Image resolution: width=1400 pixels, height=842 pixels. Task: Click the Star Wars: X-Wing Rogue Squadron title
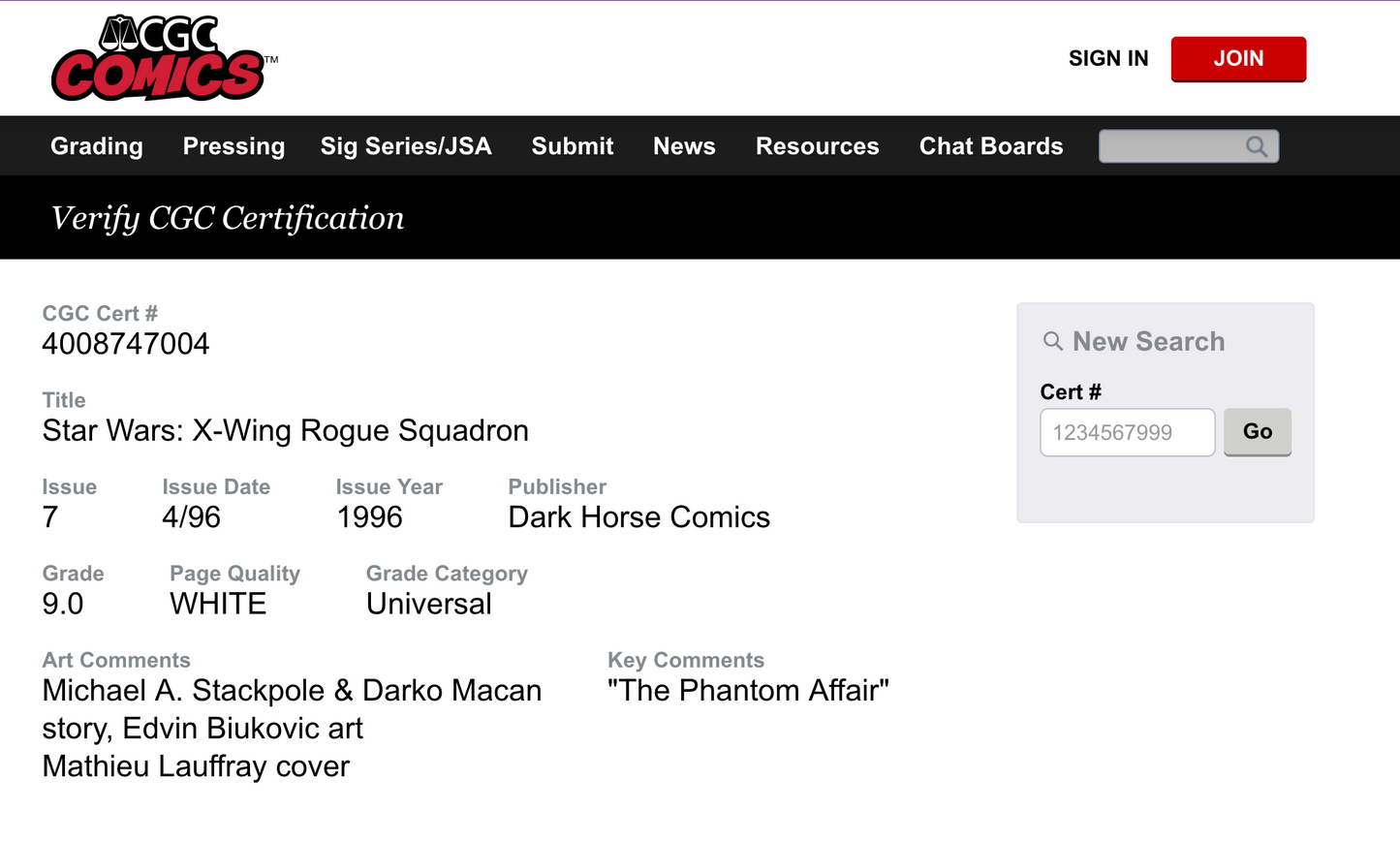pyautogui.click(x=285, y=430)
